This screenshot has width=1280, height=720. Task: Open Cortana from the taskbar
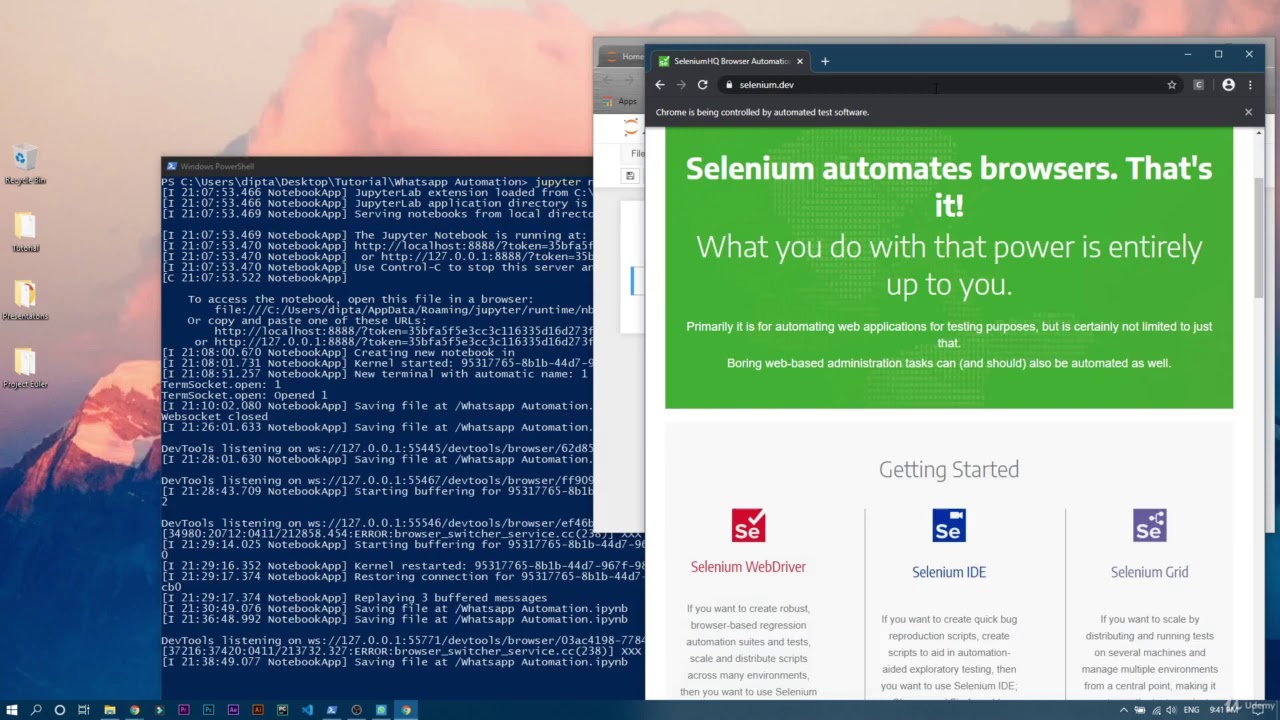(x=60, y=710)
